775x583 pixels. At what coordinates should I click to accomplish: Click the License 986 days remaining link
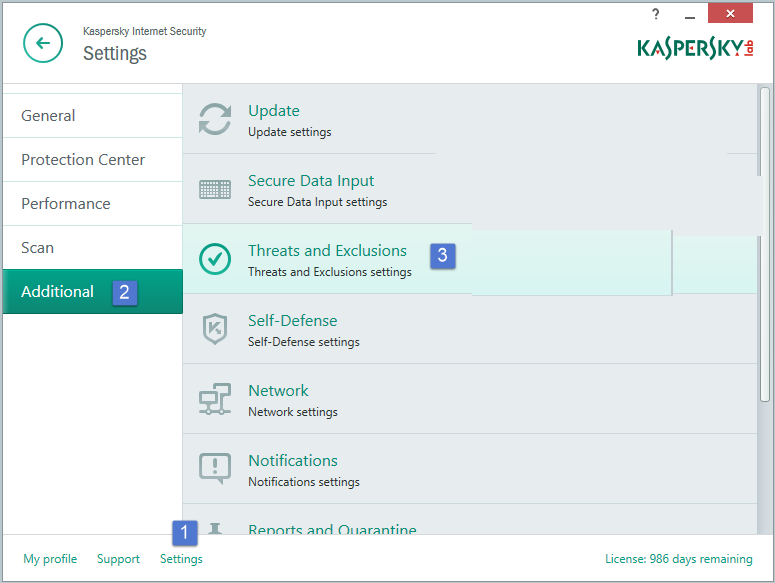coord(679,559)
